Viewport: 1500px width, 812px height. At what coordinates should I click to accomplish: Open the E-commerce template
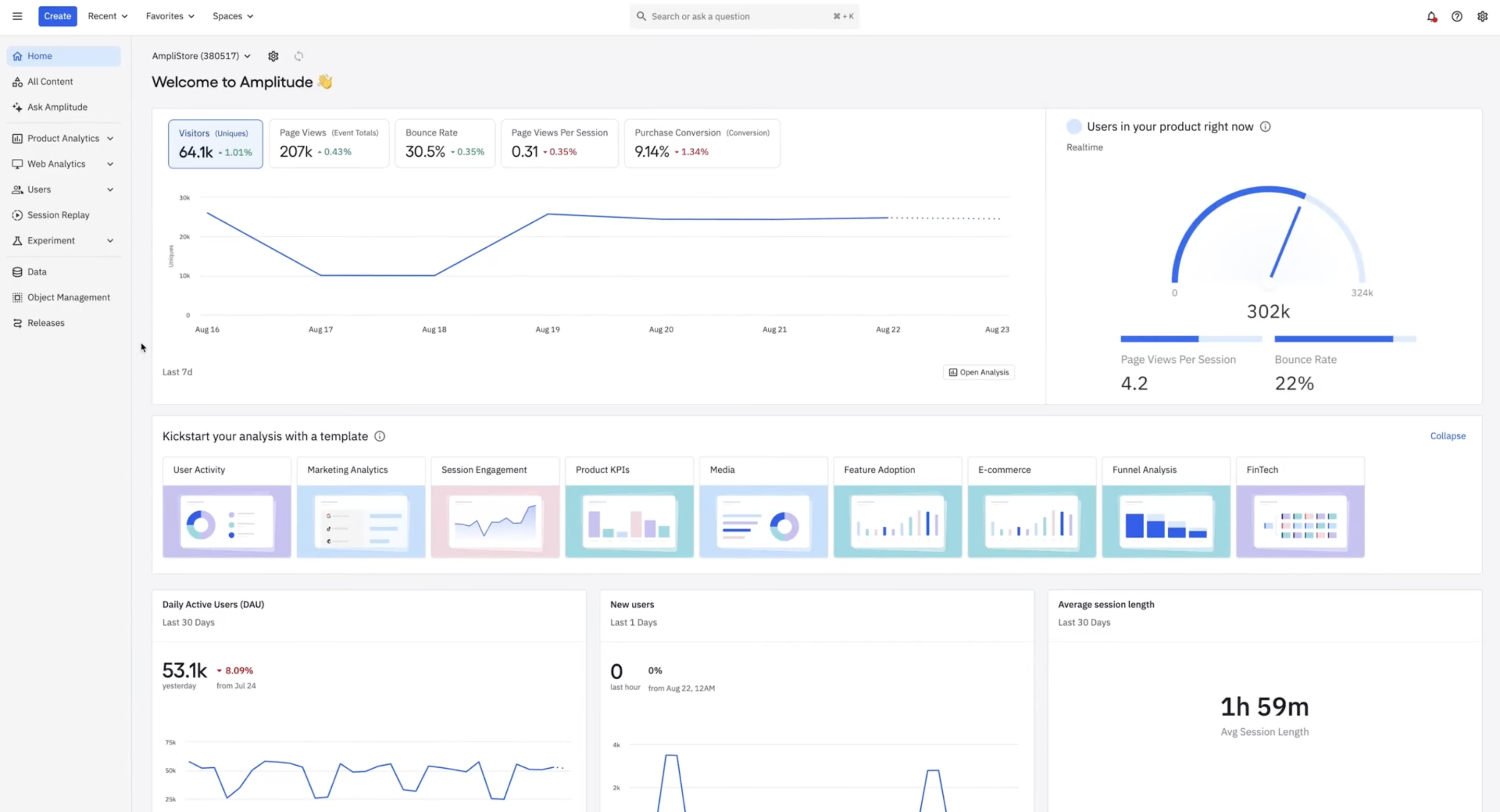1032,508
